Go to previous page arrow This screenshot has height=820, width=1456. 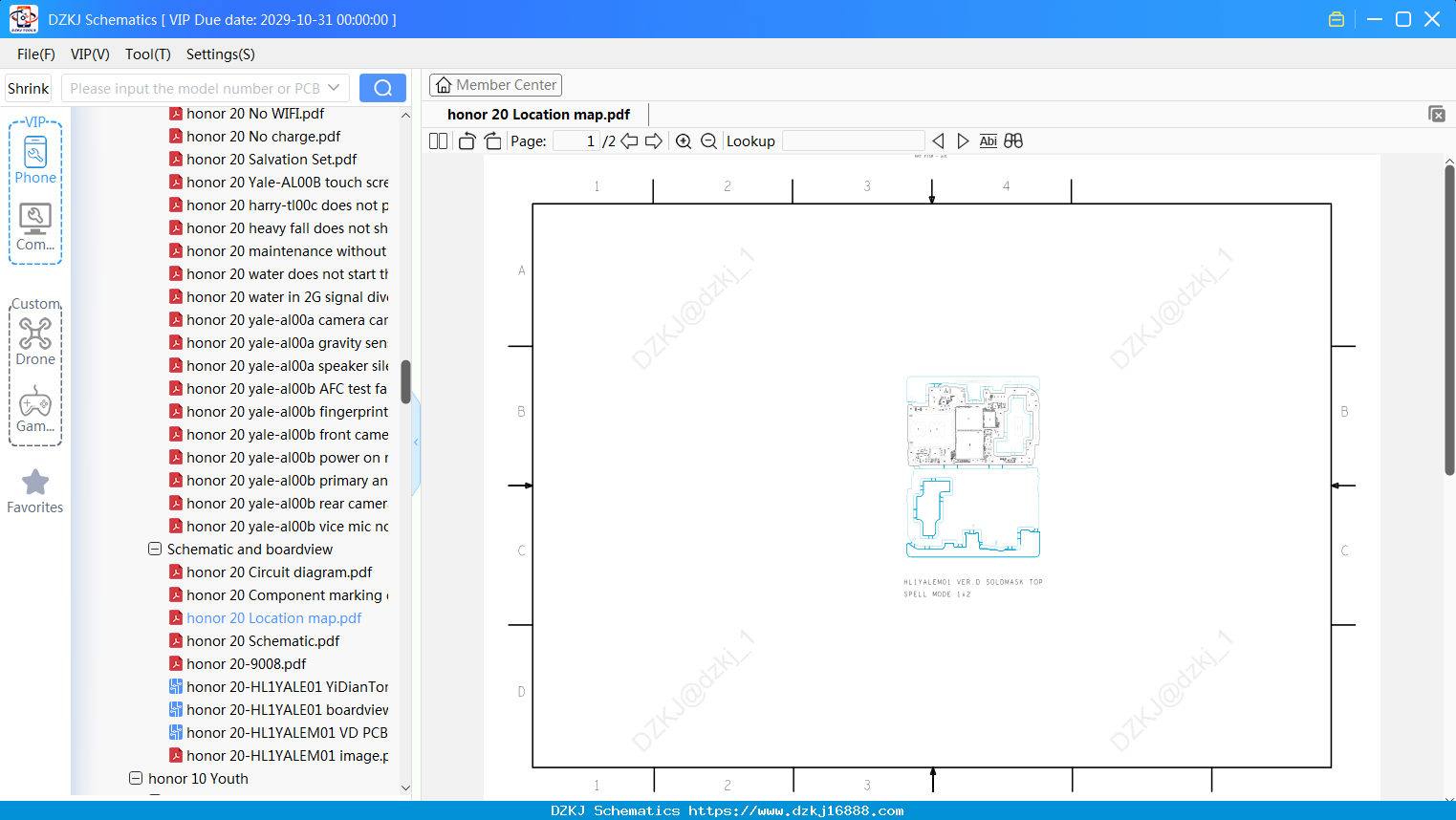click(629, 141)
